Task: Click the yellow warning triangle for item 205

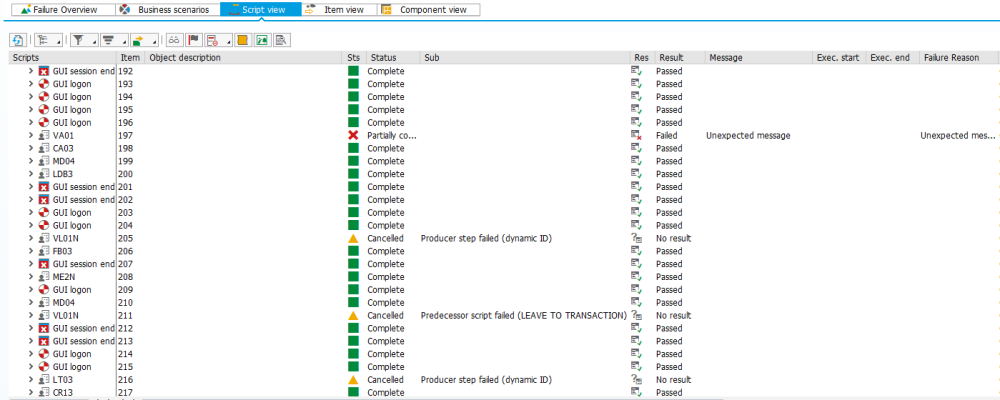Action: (353, 238)
